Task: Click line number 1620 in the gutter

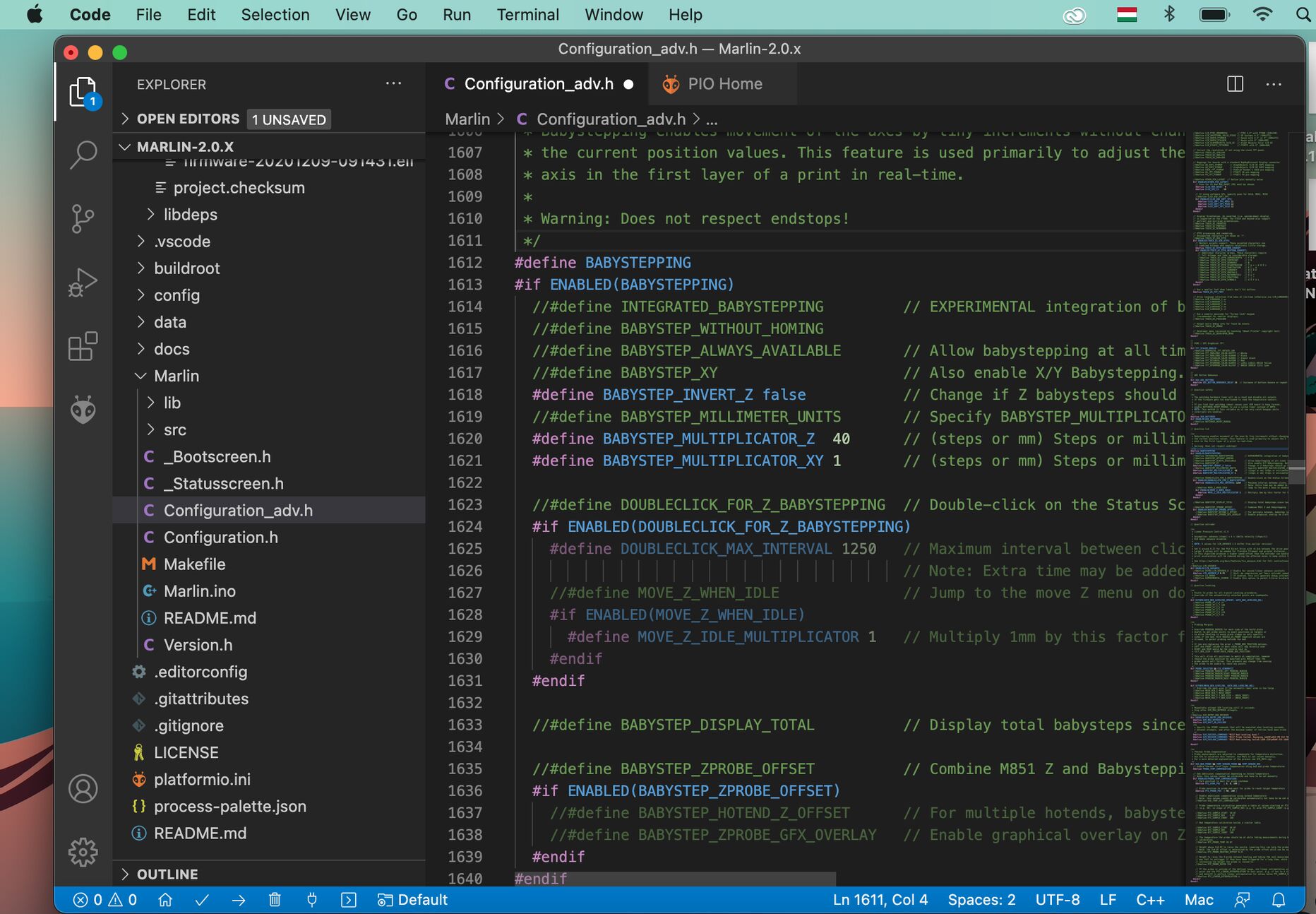Action: click(x=465, y=439)
